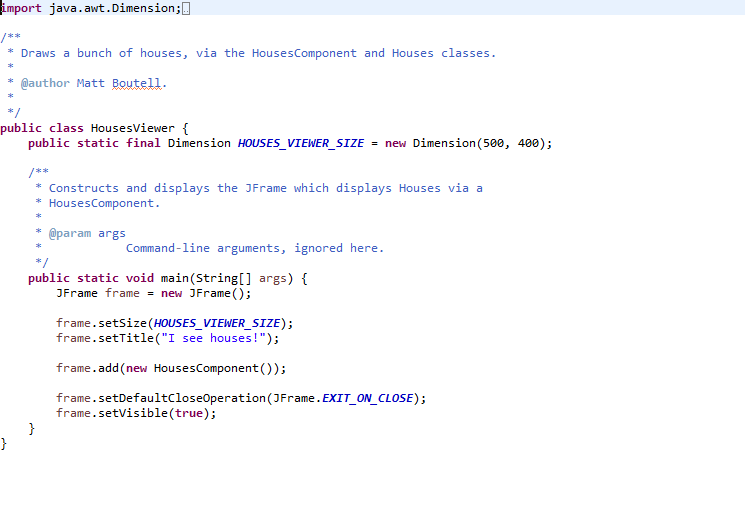745x522 pixels.
Task: Click 'HOUSES_VIEWER_SIZE' inside the setSize call
Action: point(217,323)
